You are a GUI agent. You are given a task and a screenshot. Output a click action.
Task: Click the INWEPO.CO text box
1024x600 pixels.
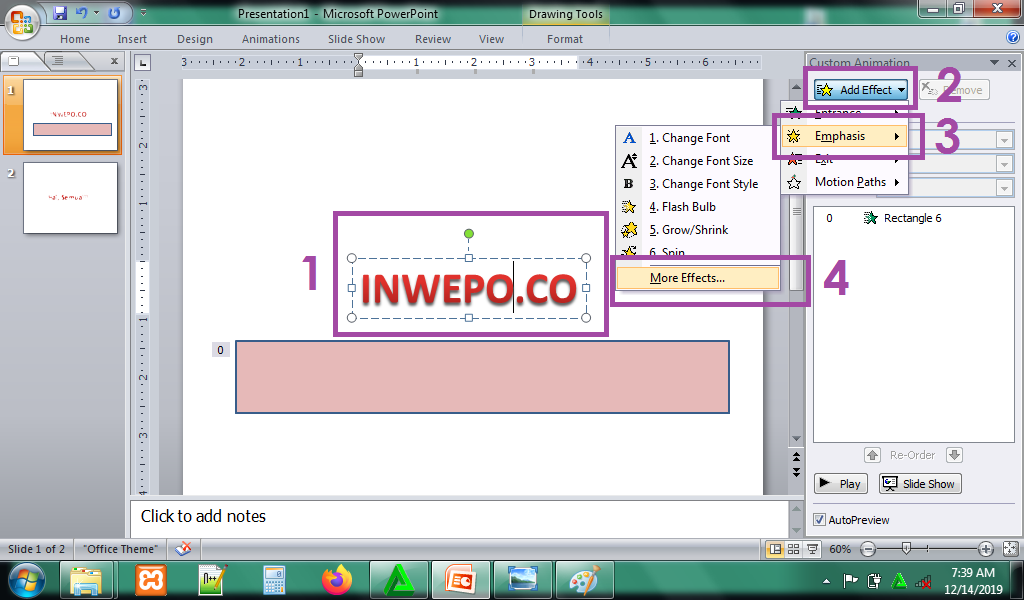(468, 288)
